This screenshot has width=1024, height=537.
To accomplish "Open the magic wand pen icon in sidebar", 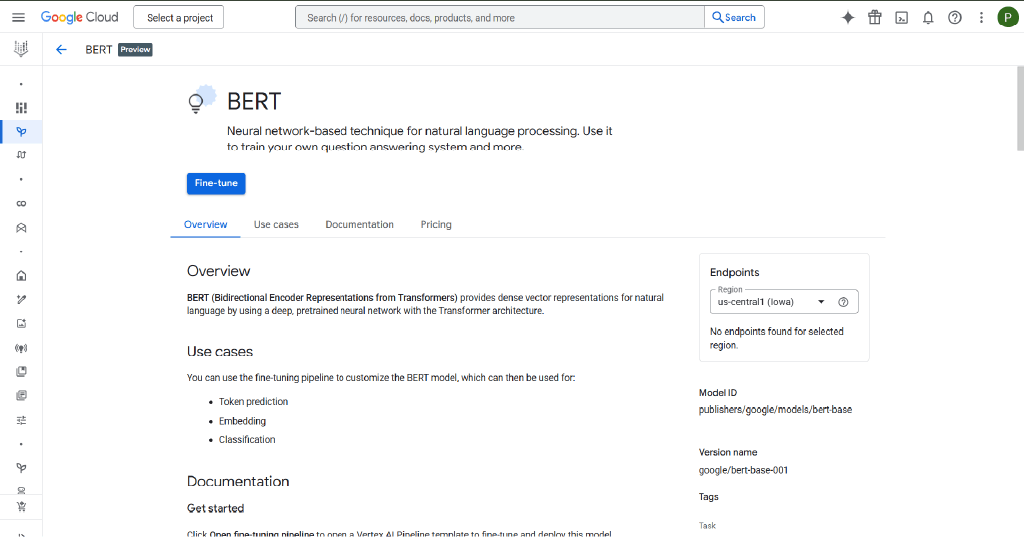I will pyautogui.click(x=21, y=300).
